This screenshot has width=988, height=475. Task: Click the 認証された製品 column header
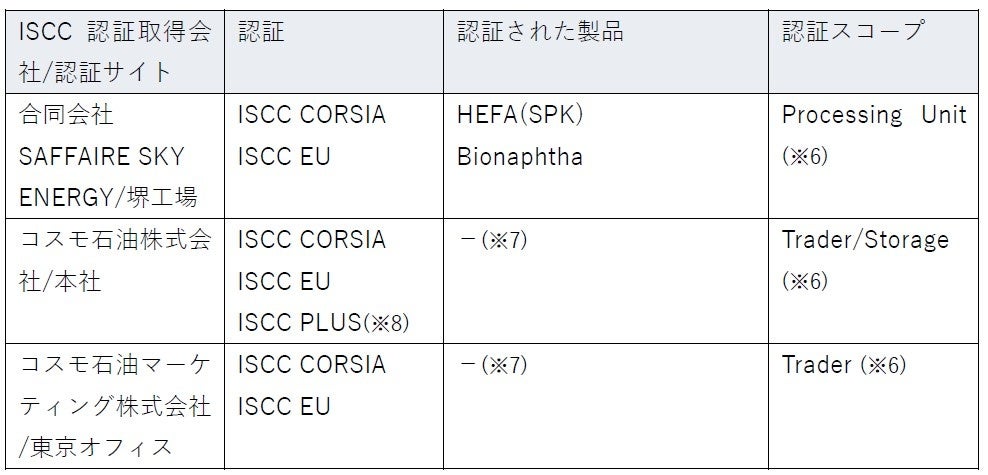pyautogui.click(x=541, y=32)
